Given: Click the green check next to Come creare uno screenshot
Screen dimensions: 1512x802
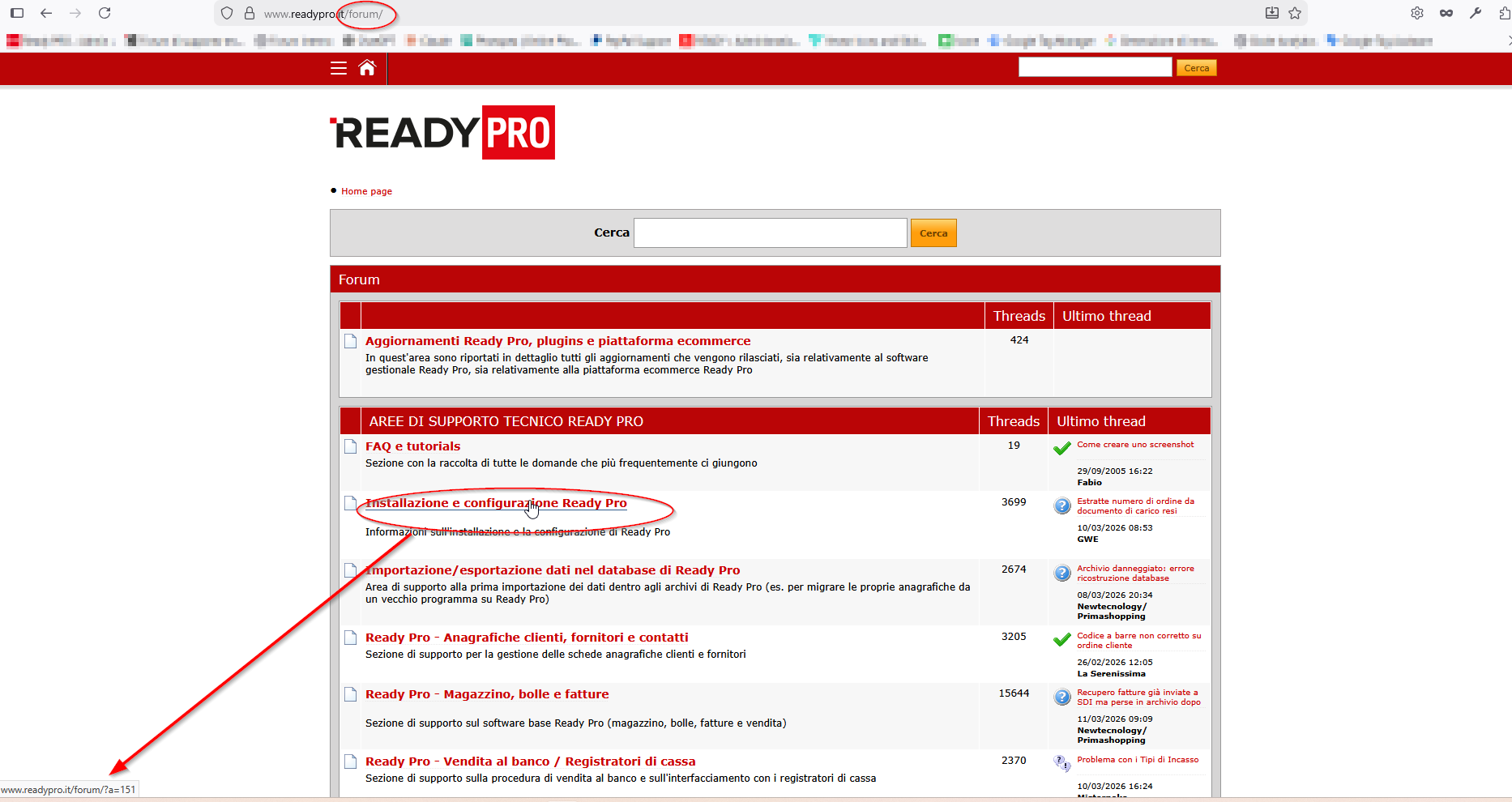Looking at the screenshot, I should tap(1062, 448).
